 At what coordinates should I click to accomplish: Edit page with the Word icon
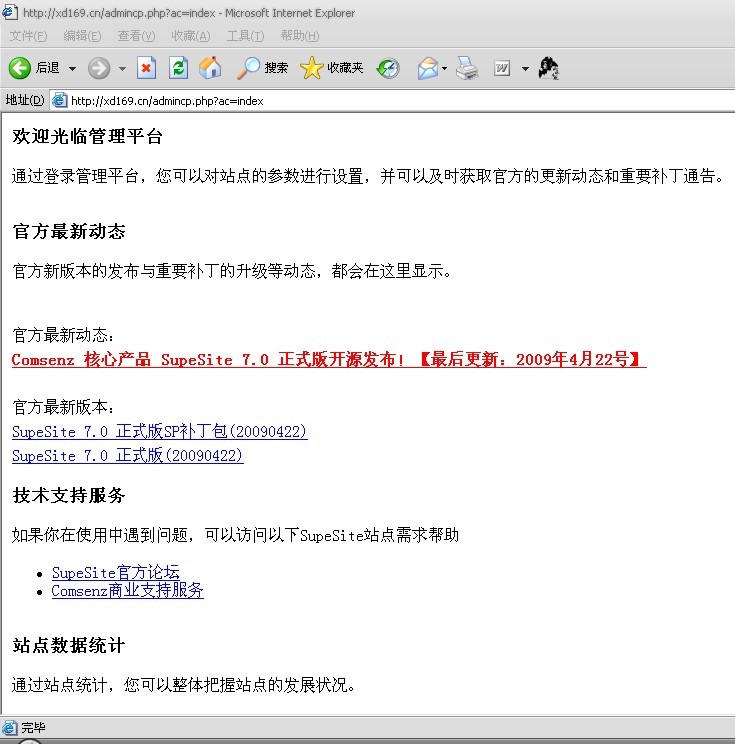pyautogui.click(x=502, y=68)
